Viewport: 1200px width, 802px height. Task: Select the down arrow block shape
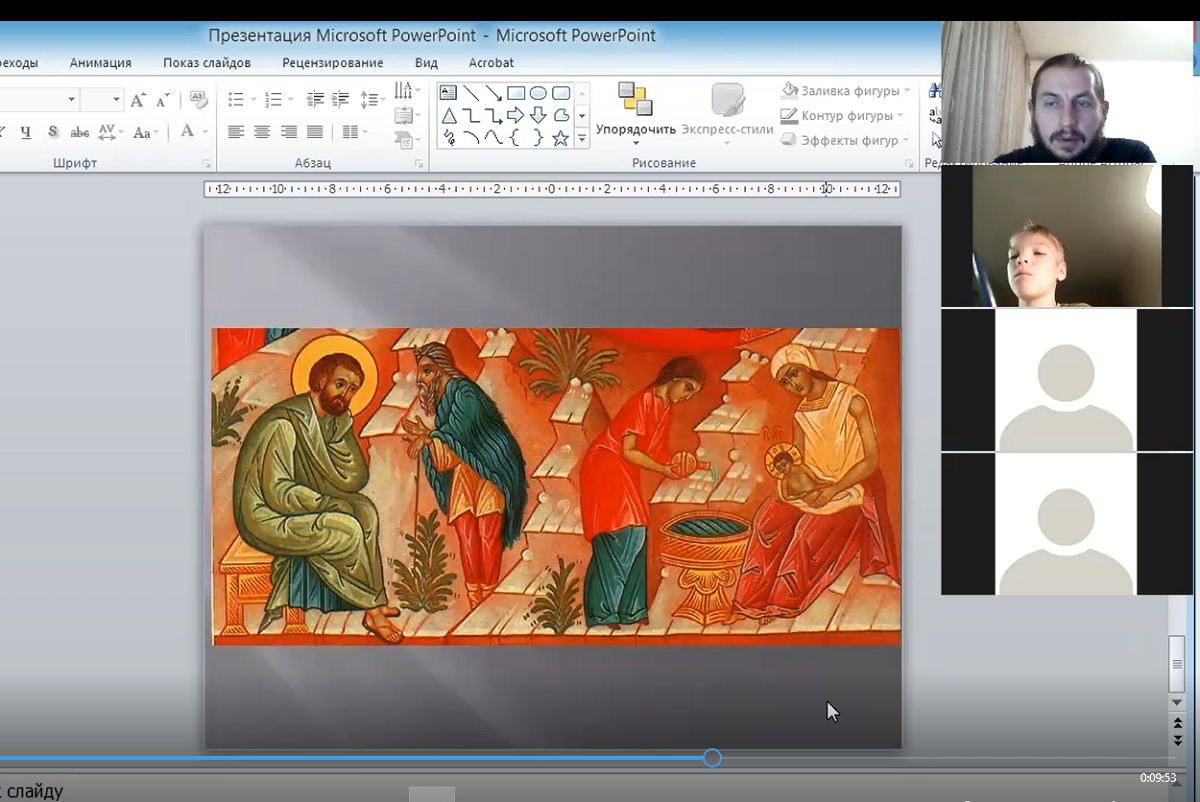[x=538, y=116]
